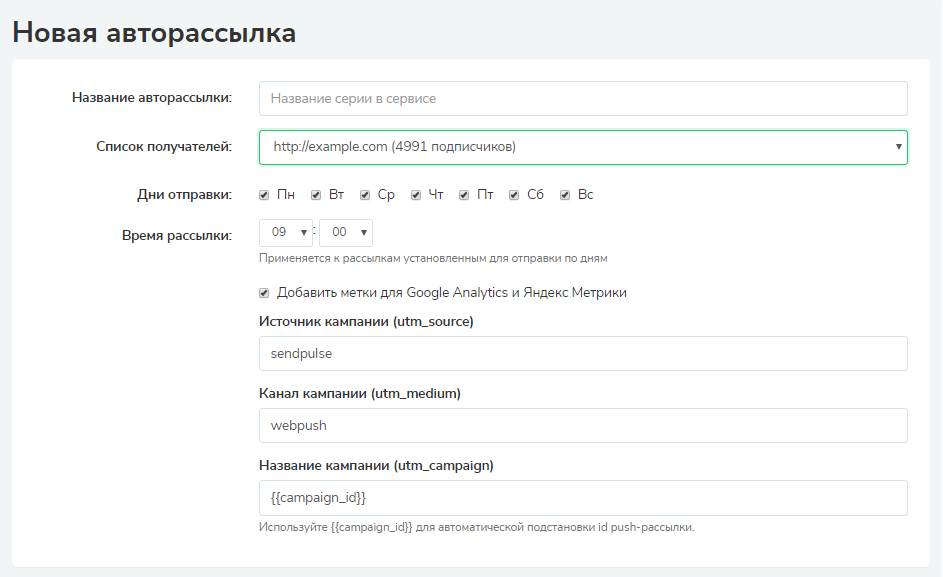Uncheck the Пн day checkbox
Viewport: 943px width, 577px height.
264,195
